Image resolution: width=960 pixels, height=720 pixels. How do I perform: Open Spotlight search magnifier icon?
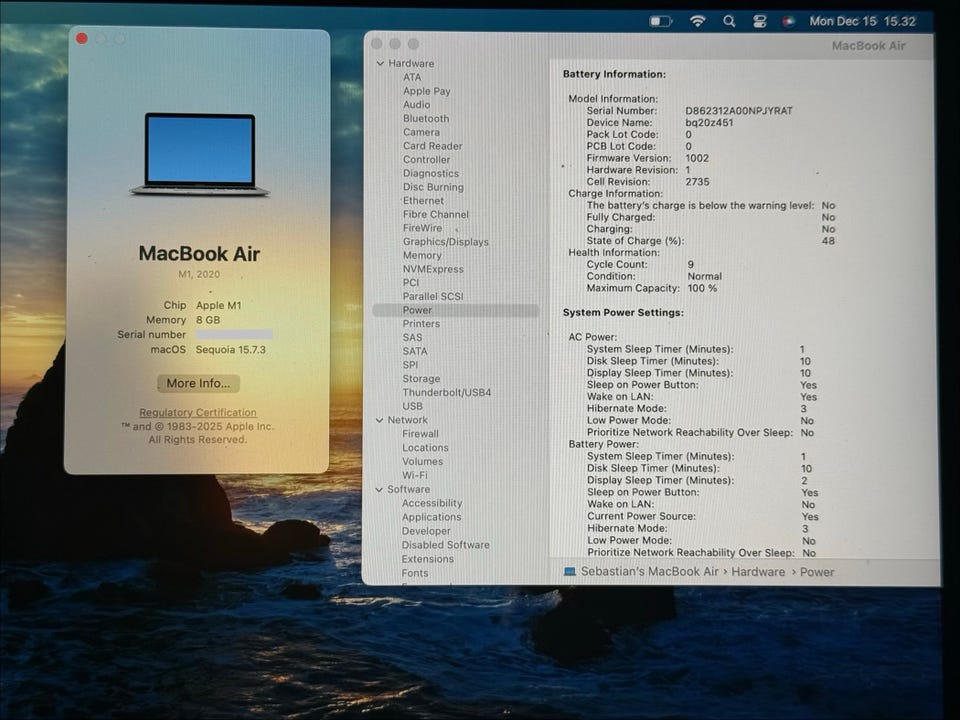coord(729,21)
